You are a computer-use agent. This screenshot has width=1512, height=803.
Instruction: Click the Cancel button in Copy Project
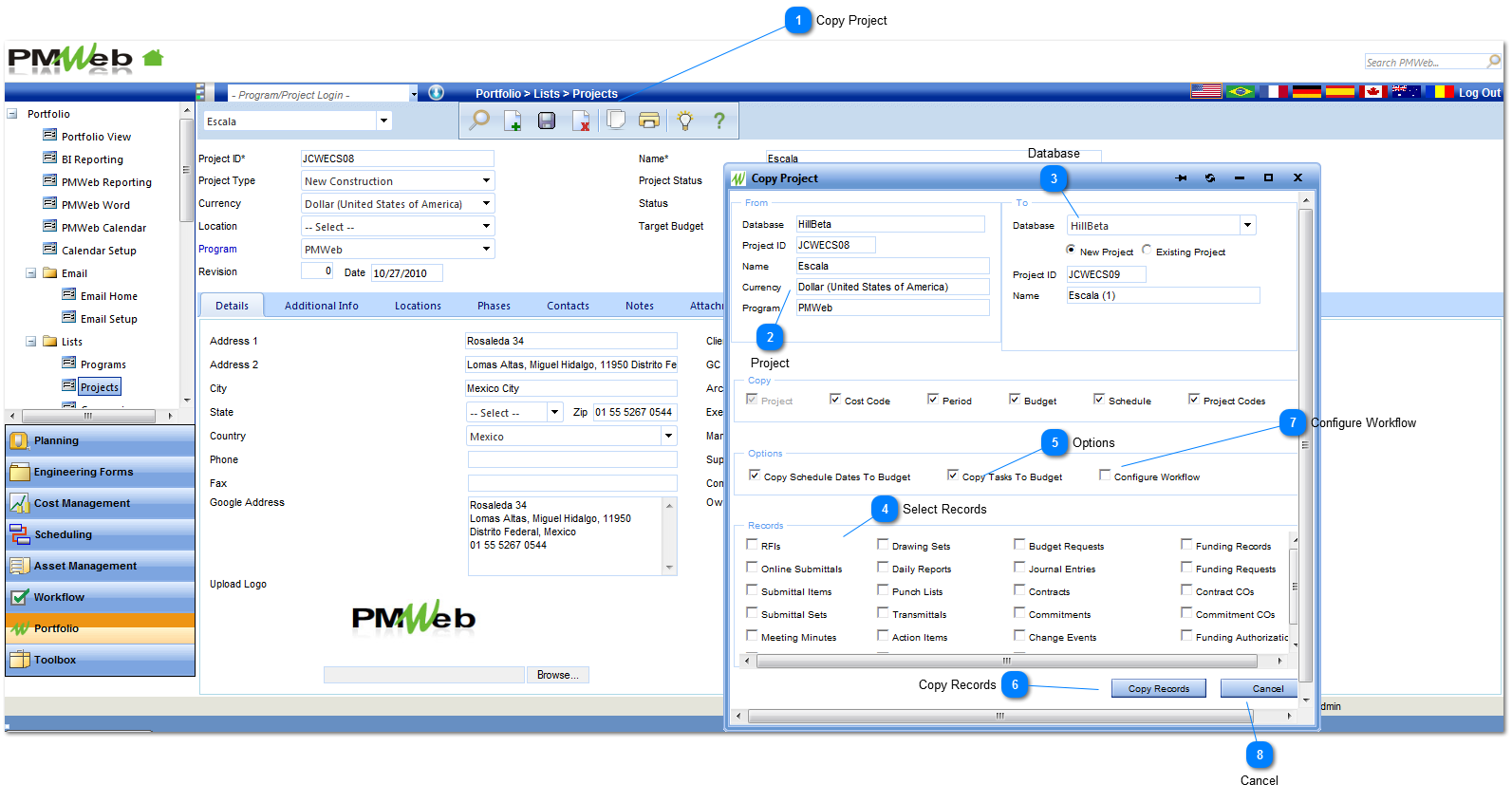click(1259, 688)
